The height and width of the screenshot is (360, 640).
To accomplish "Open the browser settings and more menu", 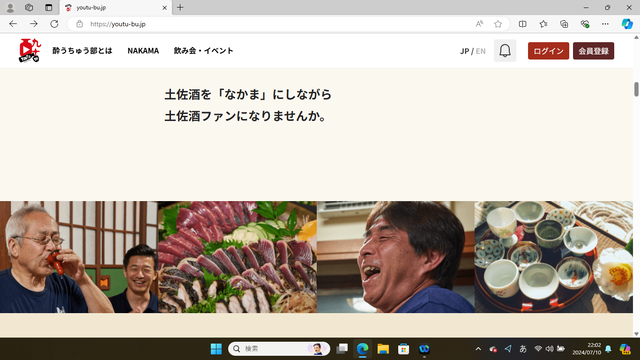I will [x=605, y=24].
